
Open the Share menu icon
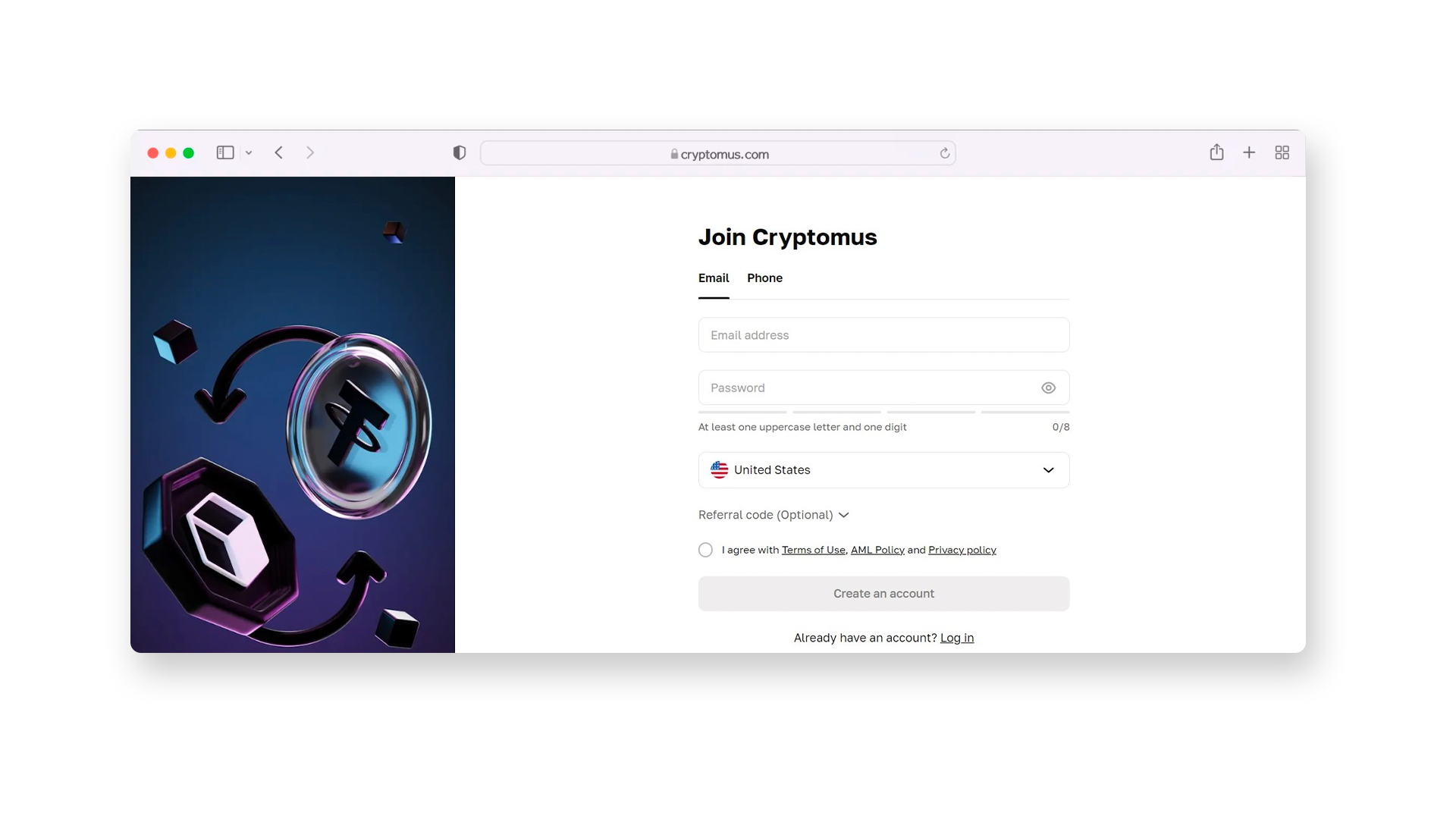(x=1217, y=152)
